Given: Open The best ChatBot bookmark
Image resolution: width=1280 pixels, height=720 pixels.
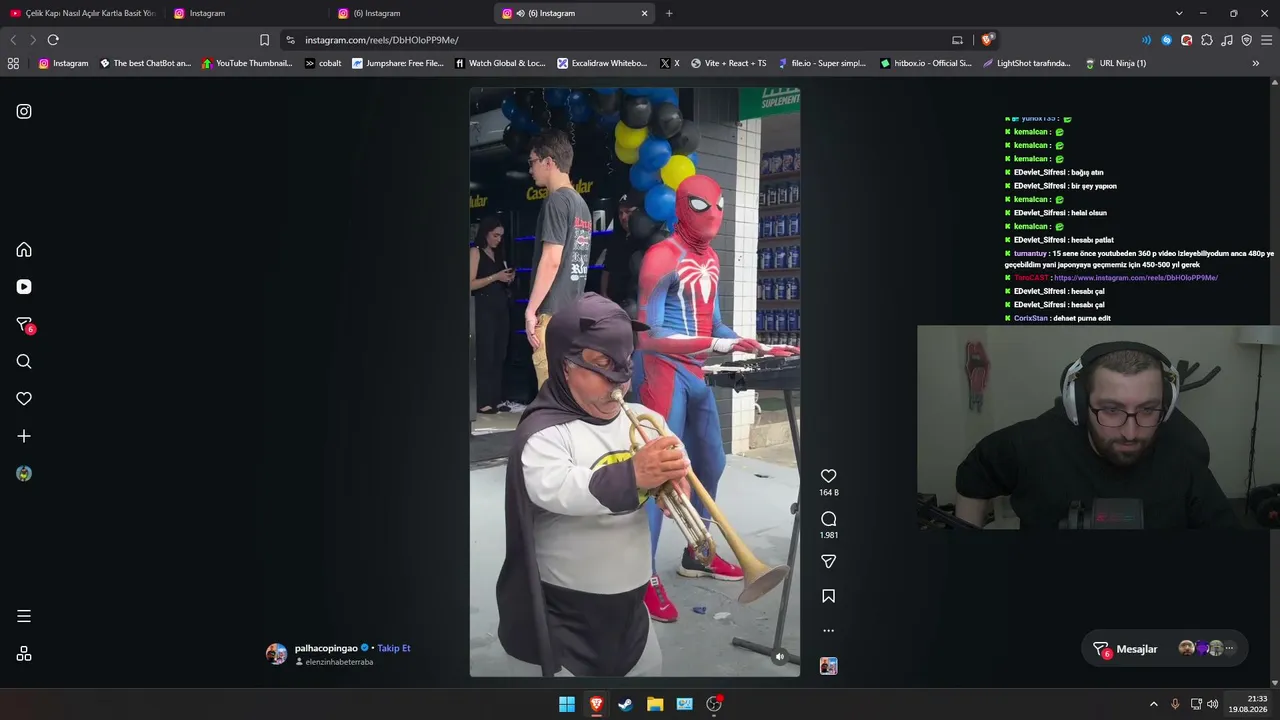Looking at the screenshot, I should click(145, 63).
